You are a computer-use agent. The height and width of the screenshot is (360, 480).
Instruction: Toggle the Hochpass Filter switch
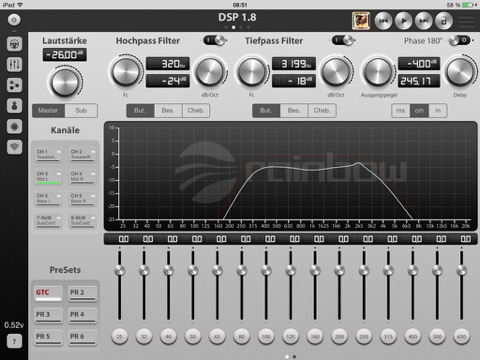pyautogui.click(x=215, y=40)
